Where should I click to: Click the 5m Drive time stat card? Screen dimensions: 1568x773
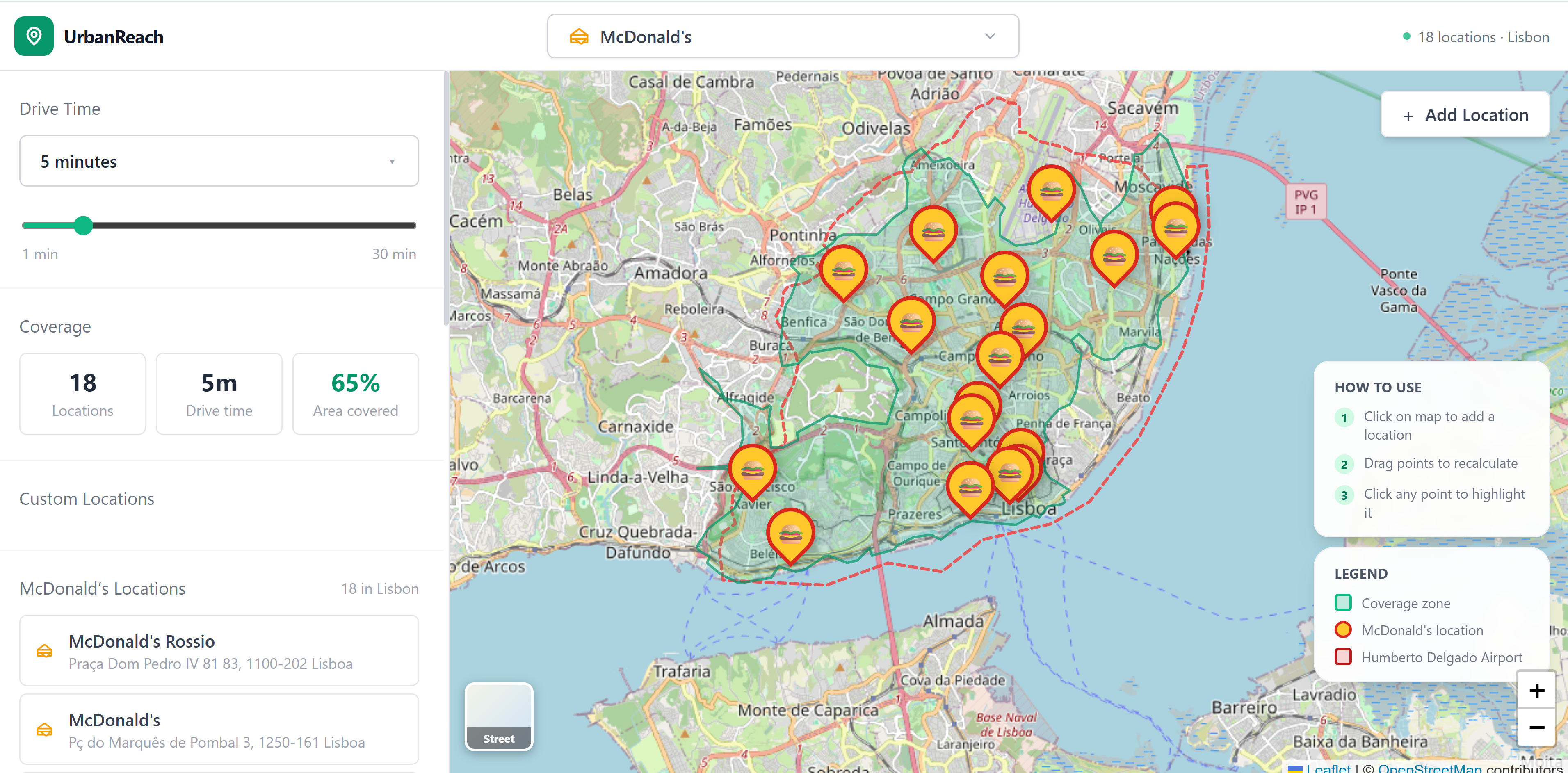pyautogui.click(x=219, y=394)
